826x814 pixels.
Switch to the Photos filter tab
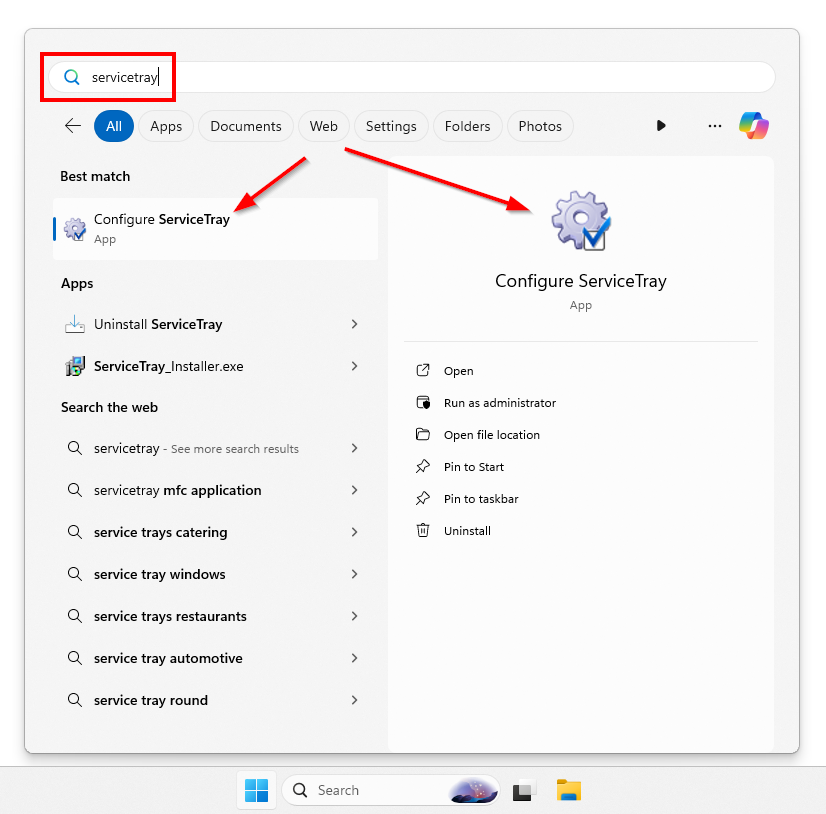coord(540,126)
